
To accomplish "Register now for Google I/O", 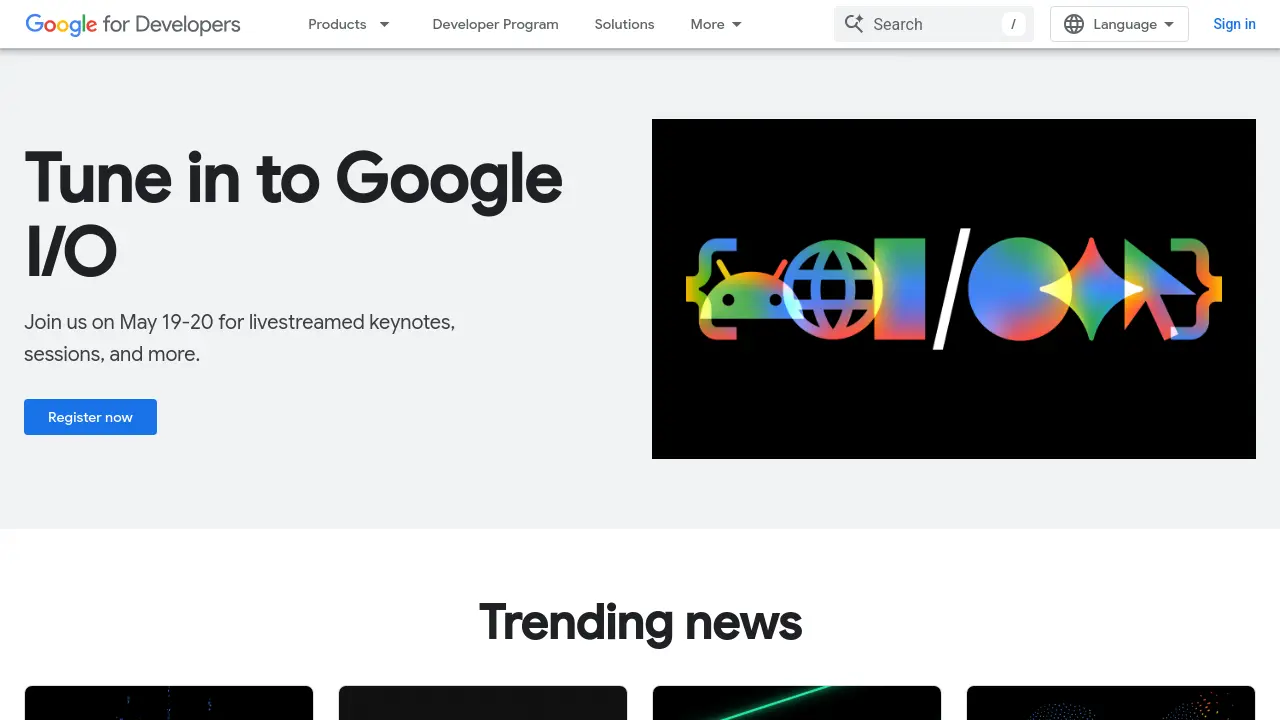I will click(90, 417).
